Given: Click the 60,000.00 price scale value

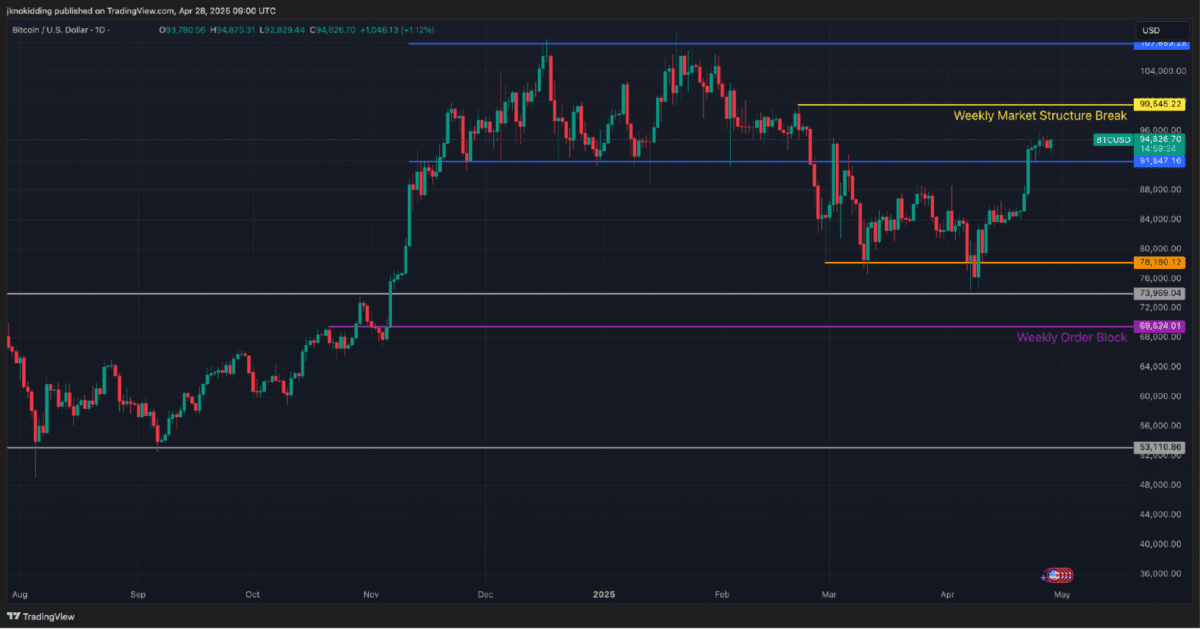Looking at the screenshot, I should tap(1160, 397).
